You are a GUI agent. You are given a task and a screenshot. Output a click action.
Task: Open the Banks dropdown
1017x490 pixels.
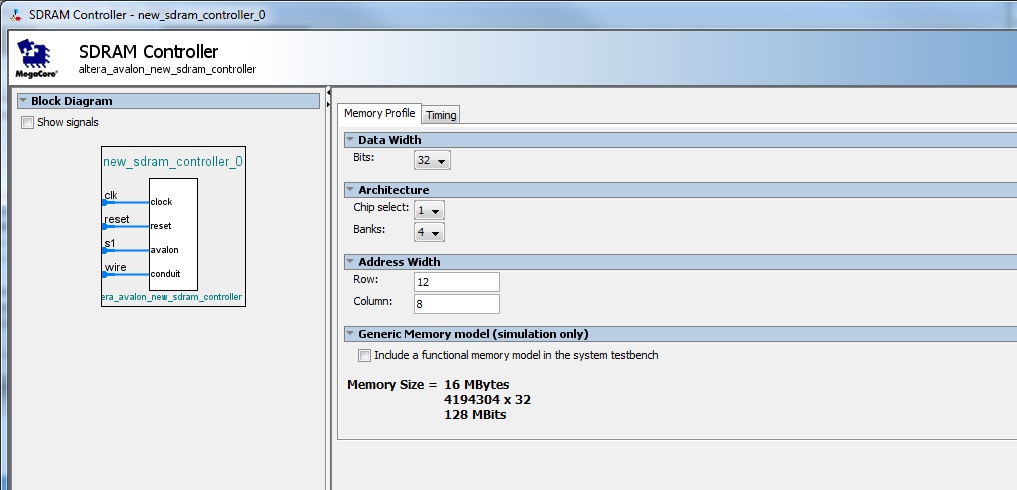(x=429, y=232)
